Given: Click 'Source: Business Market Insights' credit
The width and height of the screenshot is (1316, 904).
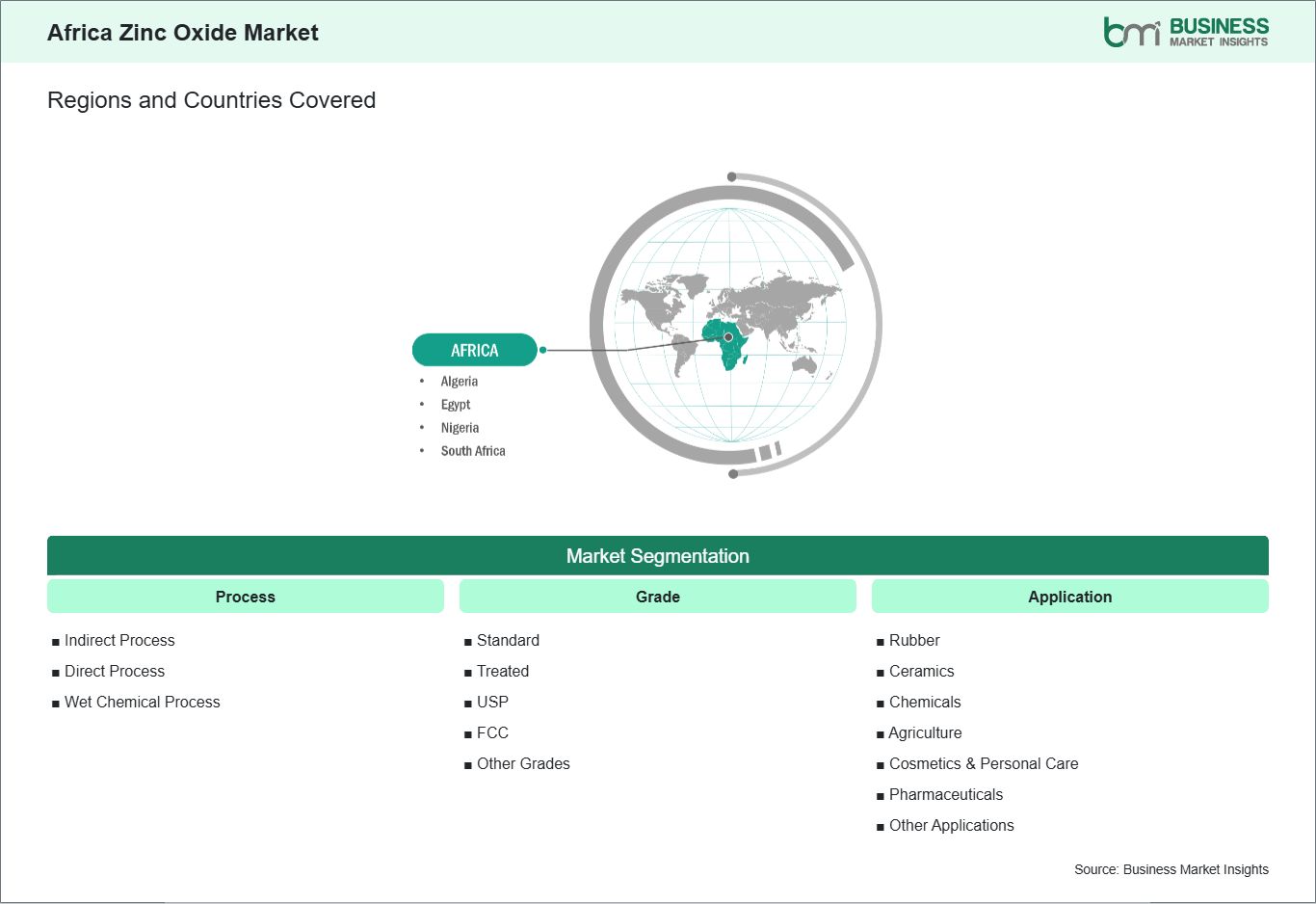Looking at the screenshot, I should (x=1171, y=869).
